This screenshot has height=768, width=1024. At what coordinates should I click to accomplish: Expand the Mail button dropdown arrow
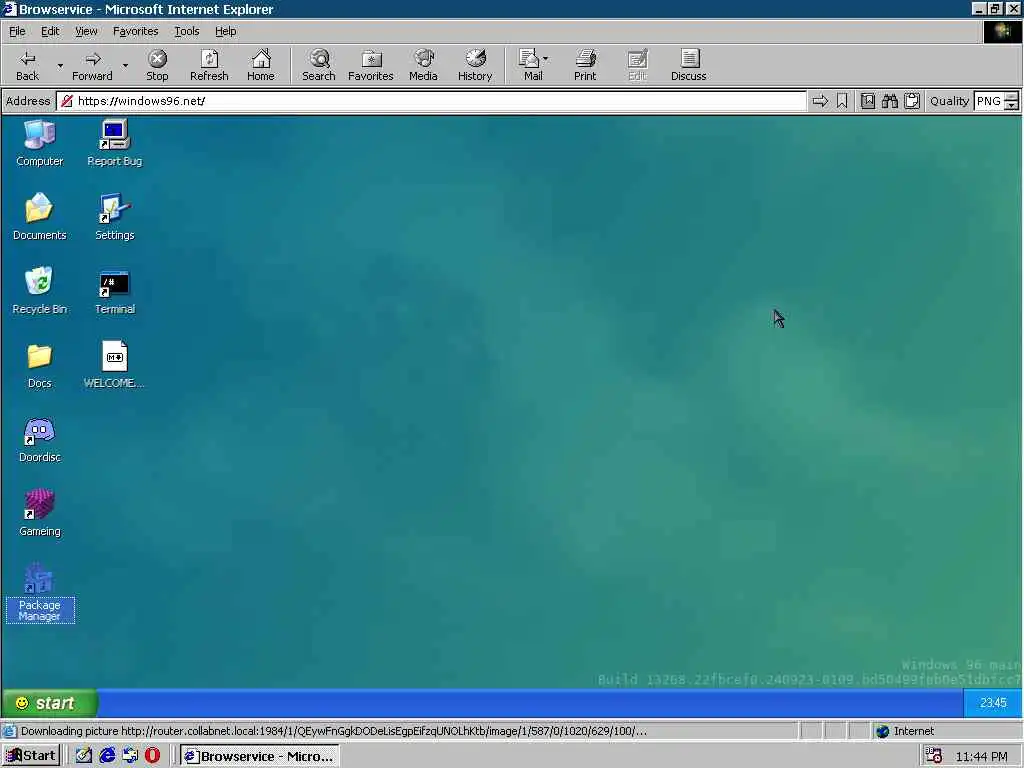pyautogui.click(x=546, y=59)
